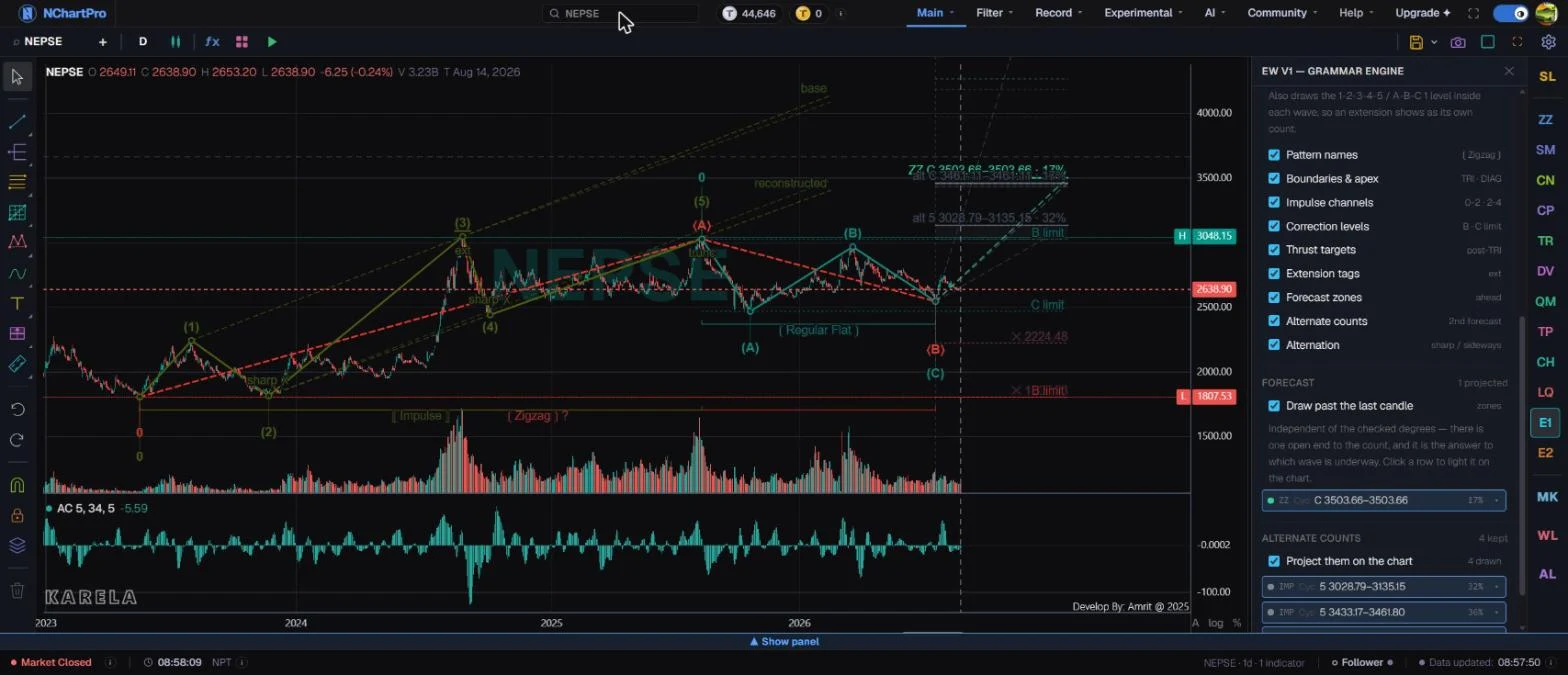Toggle log scale on price axis

click(1215, 622)
